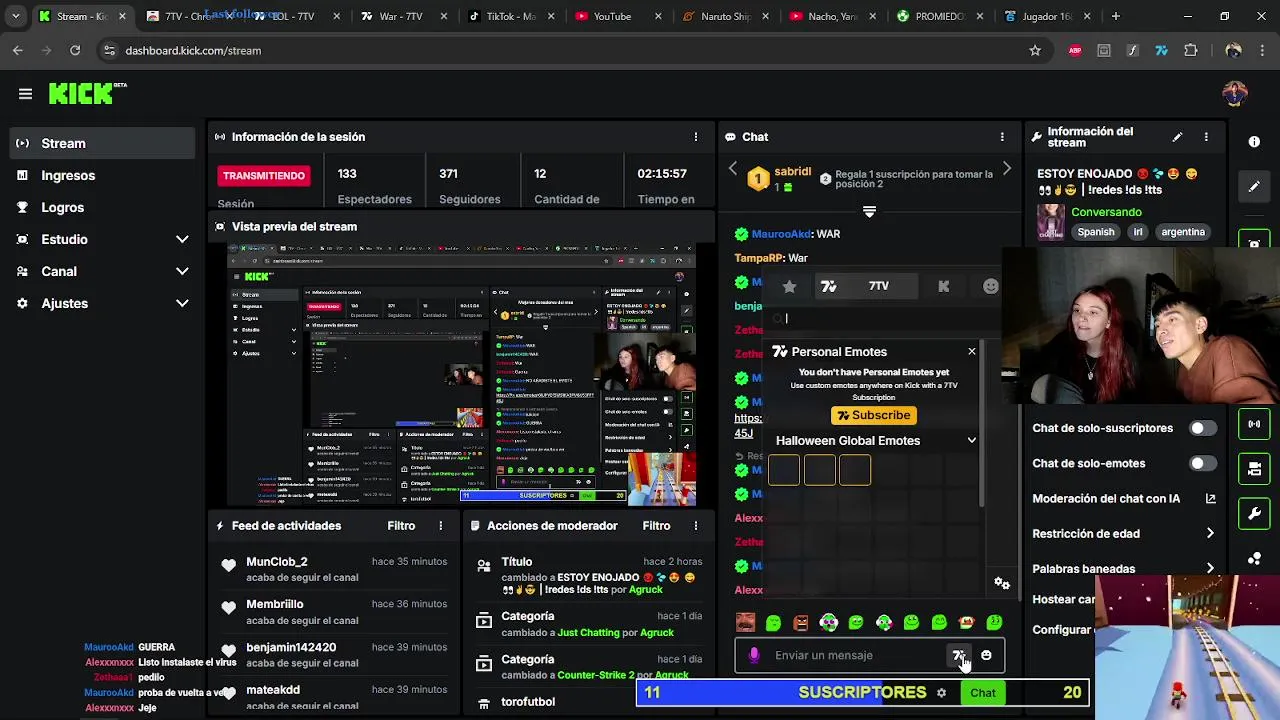Screen dimensions: 1280x720
Task: Click the argentina tag
Action: (x=1183, y=232)
